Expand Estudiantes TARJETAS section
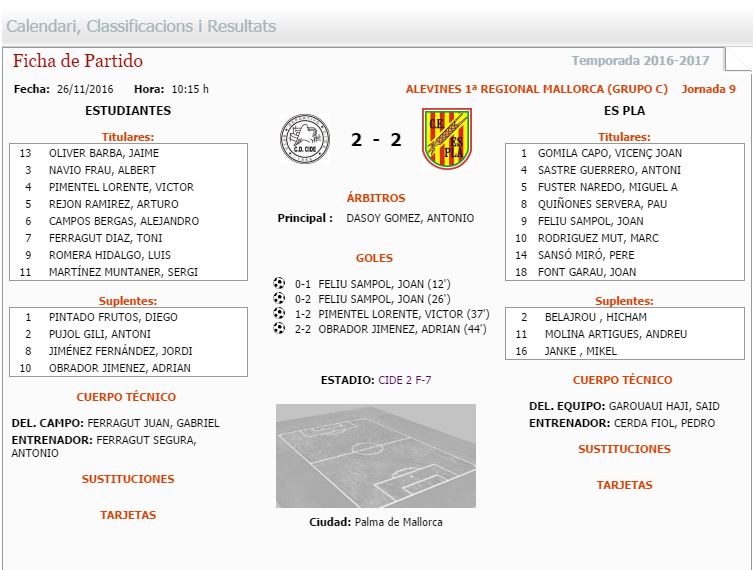This screenshot has height=570, width=753. [128, 515]
